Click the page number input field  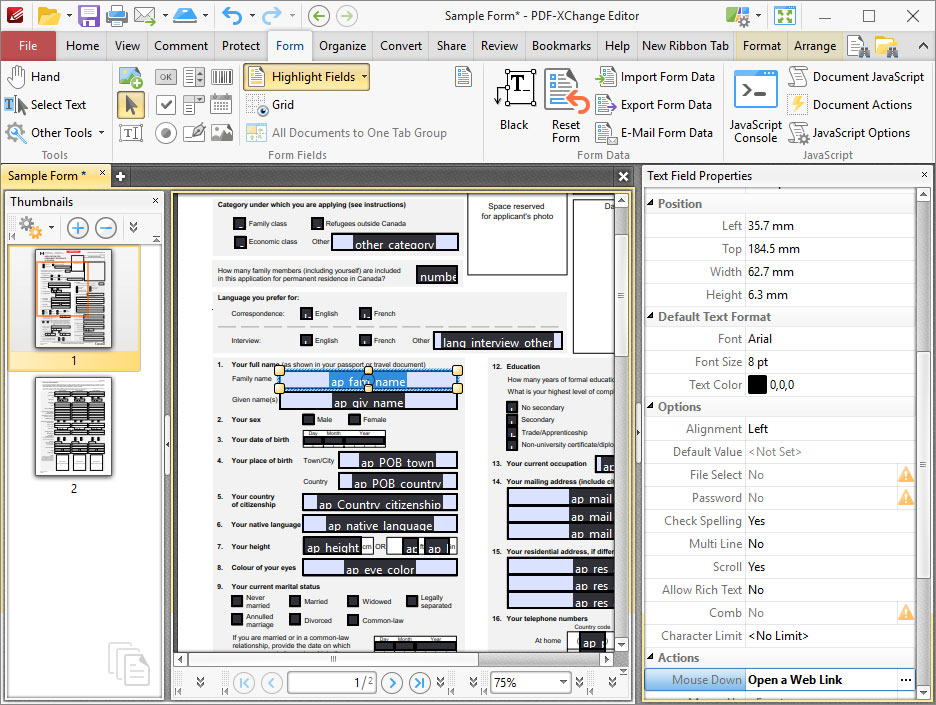[x=331, y=682]
